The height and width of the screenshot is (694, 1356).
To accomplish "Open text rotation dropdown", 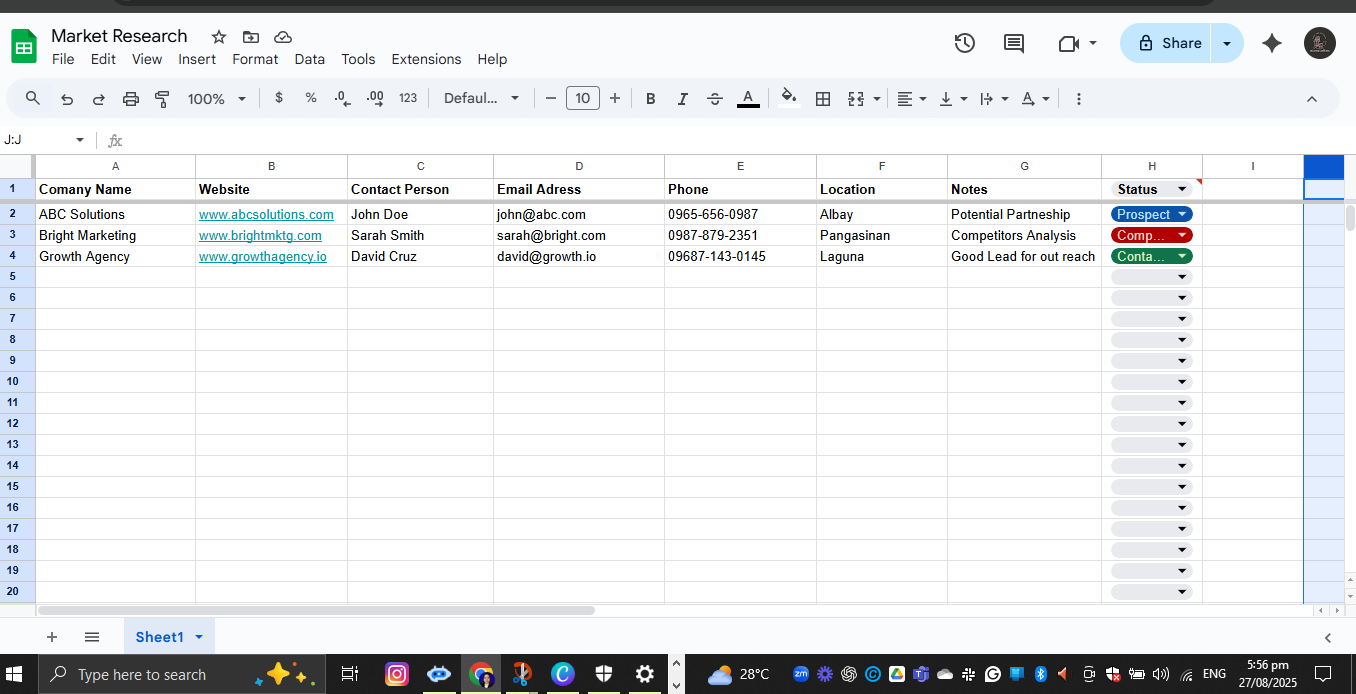I will click(x=1035, y=99).
